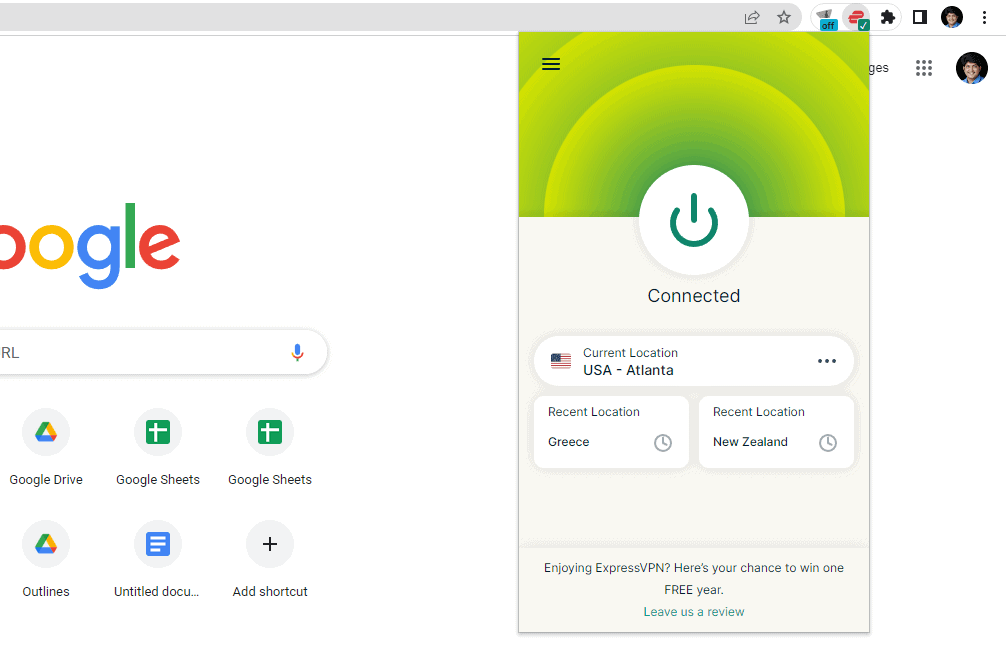Click the Leave us a review link
1006x660 pixels.
click(x=693, y=611)
